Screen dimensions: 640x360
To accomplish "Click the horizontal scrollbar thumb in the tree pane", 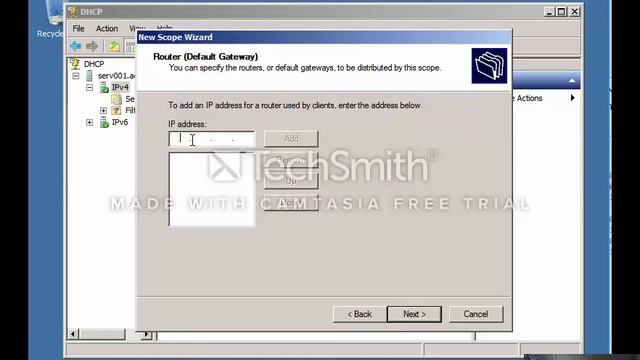I will (102, 335).
